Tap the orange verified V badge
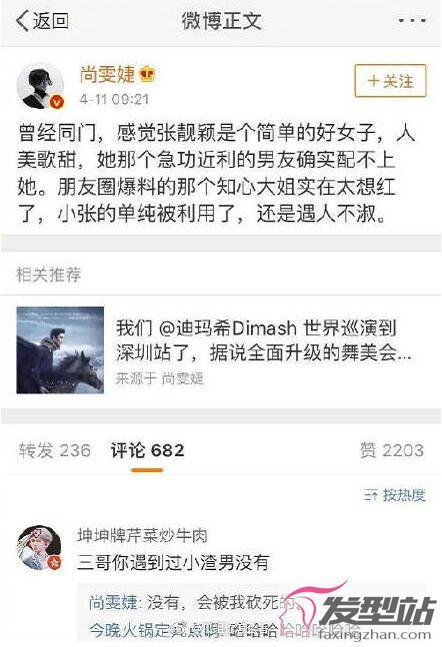 [x=57, y=102]
